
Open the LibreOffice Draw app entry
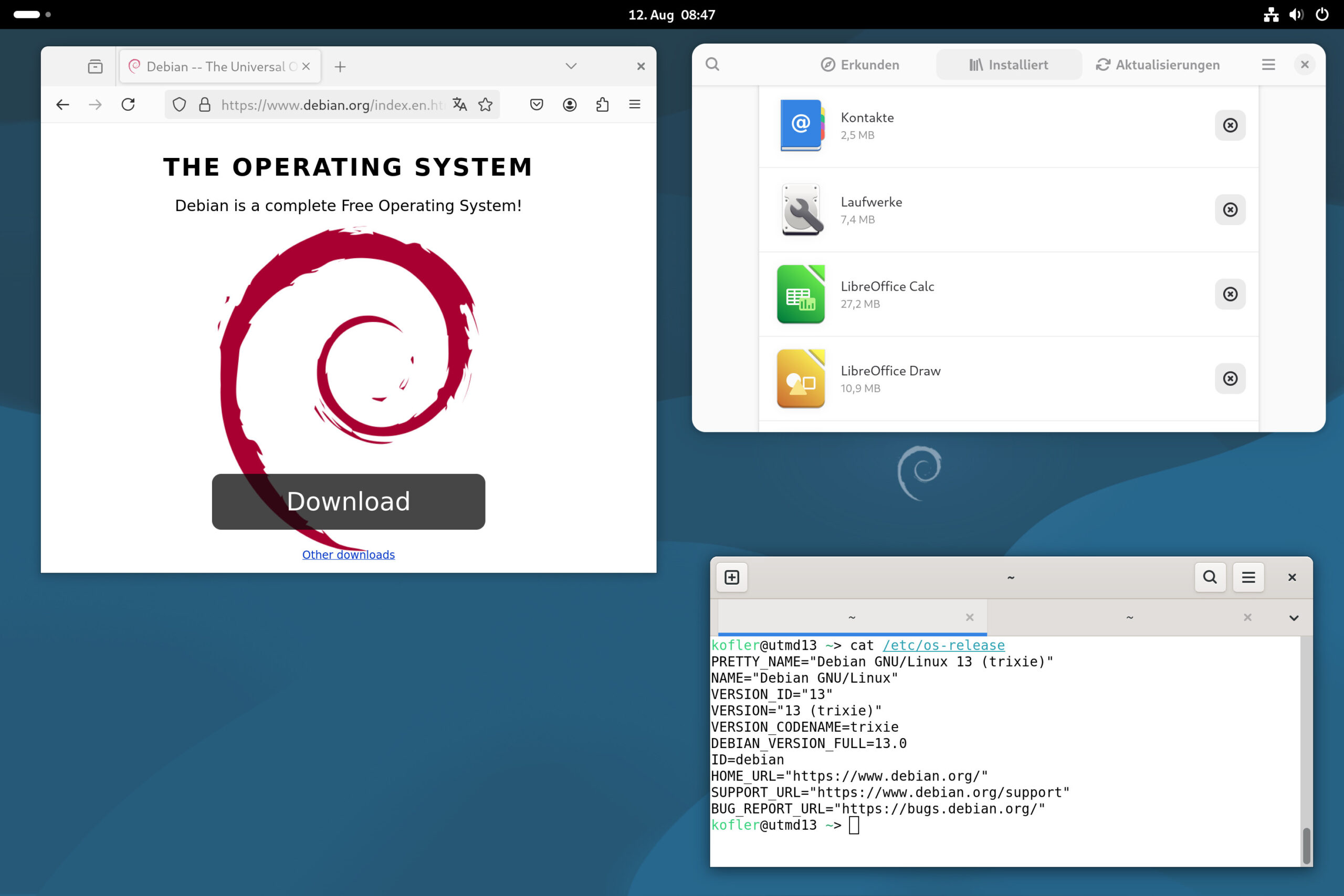pyautogui.click(x=1009, y=380)
